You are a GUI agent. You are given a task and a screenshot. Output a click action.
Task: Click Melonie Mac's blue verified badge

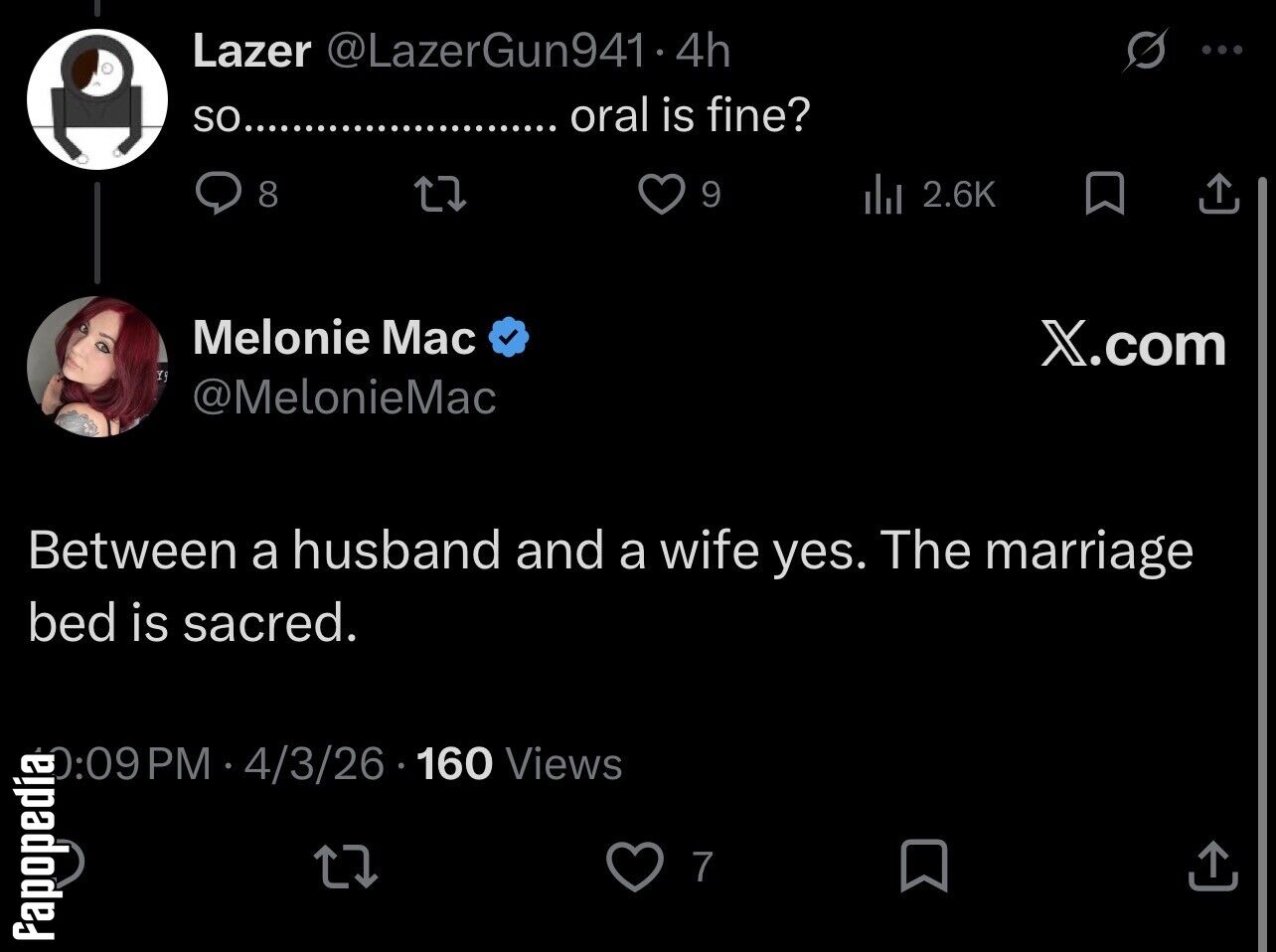[509, 339]
